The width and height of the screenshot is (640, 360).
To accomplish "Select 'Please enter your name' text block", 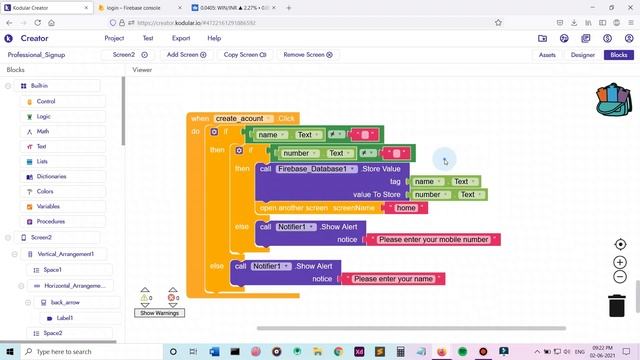I will [393, 279].
